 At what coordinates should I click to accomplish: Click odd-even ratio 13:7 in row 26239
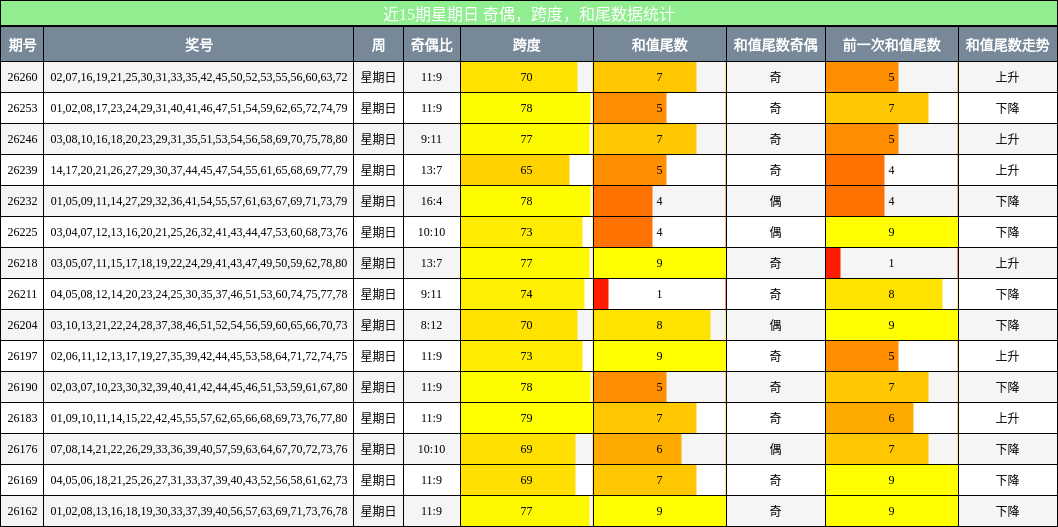tap(432, 170)
